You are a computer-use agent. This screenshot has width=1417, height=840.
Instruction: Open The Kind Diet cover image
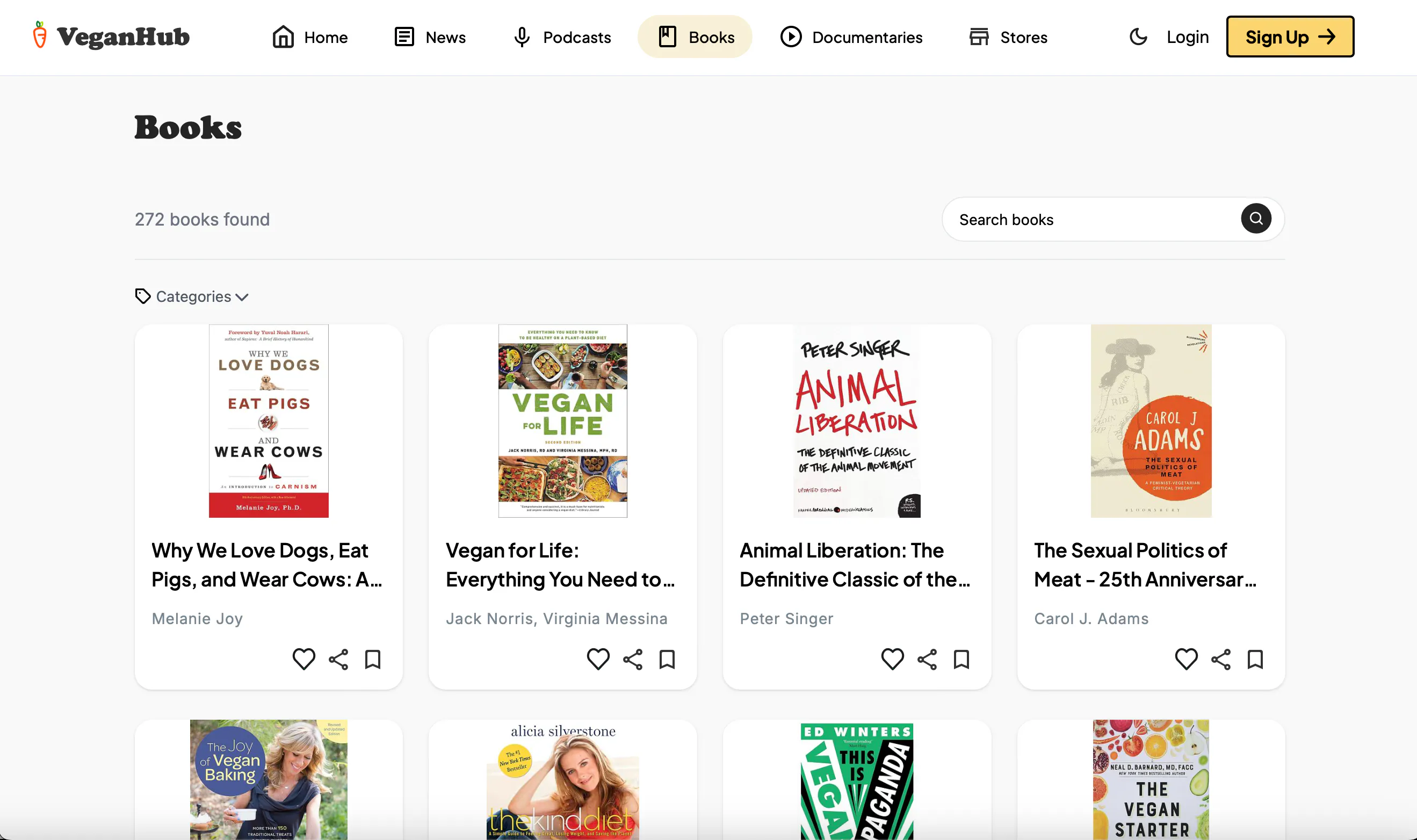(563, 779)
